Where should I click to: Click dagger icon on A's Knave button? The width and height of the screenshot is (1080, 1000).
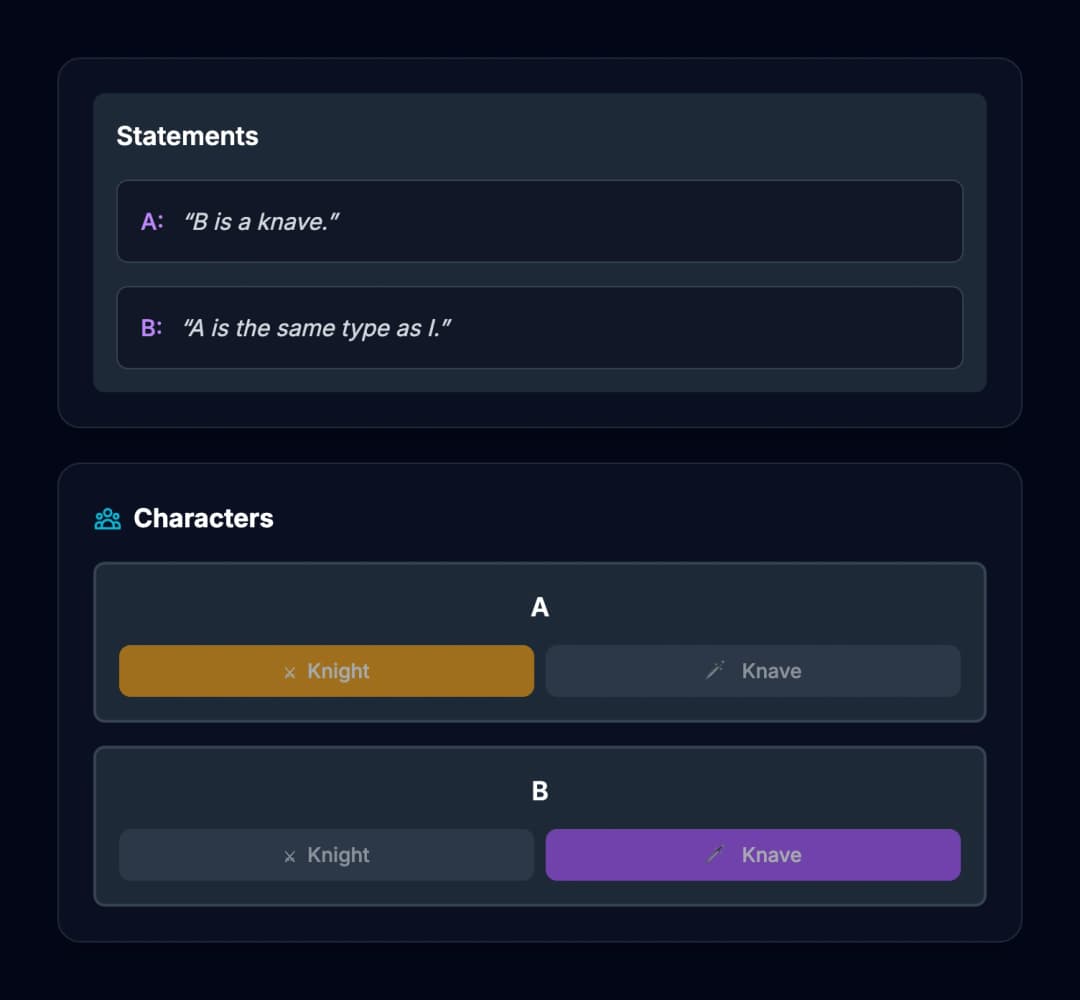(716, 670)
